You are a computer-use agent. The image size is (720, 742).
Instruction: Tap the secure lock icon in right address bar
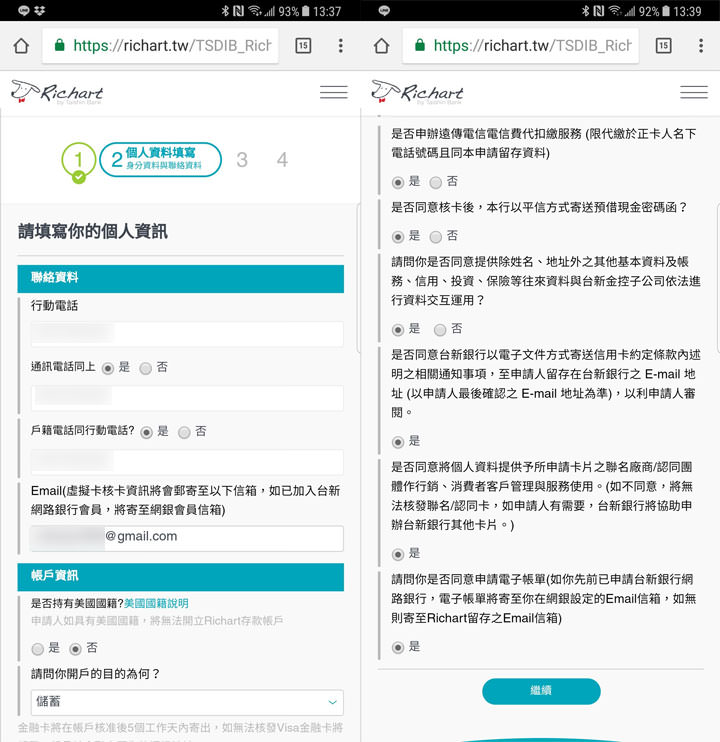[420, 45]
